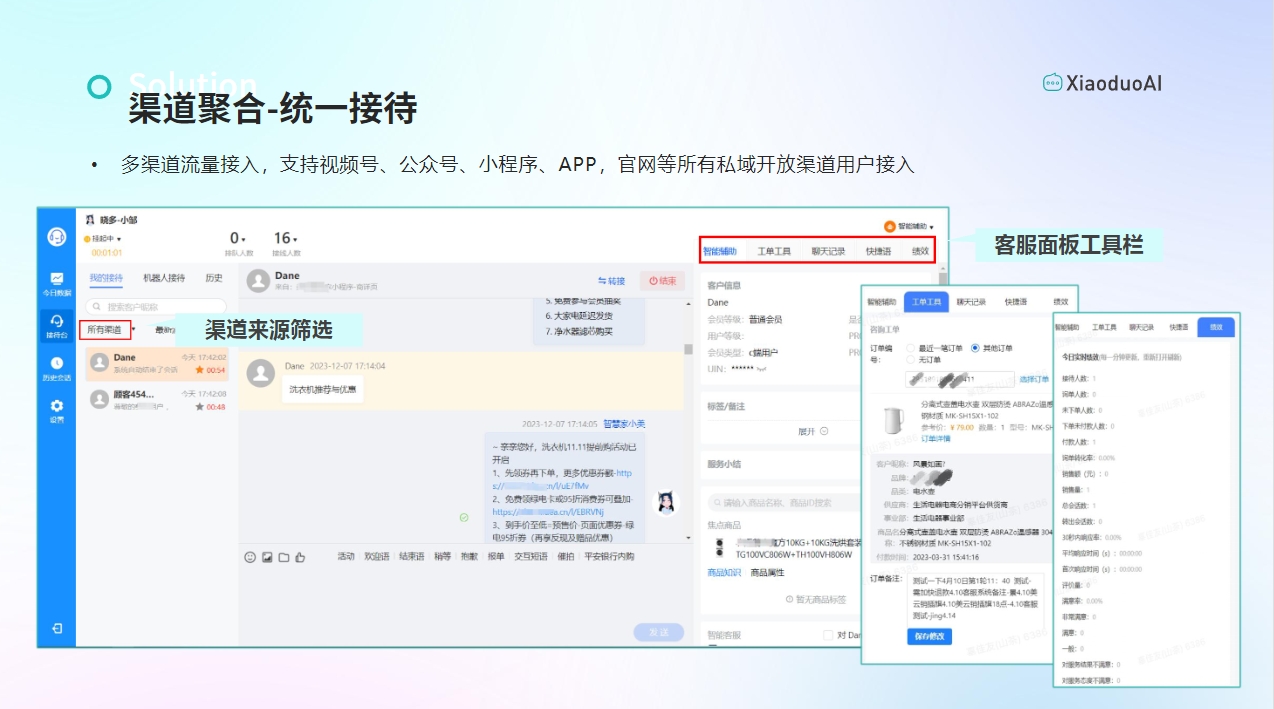Open the 今日数据 sidebar icon
The image size is (1274, 709).
point(57,278)
